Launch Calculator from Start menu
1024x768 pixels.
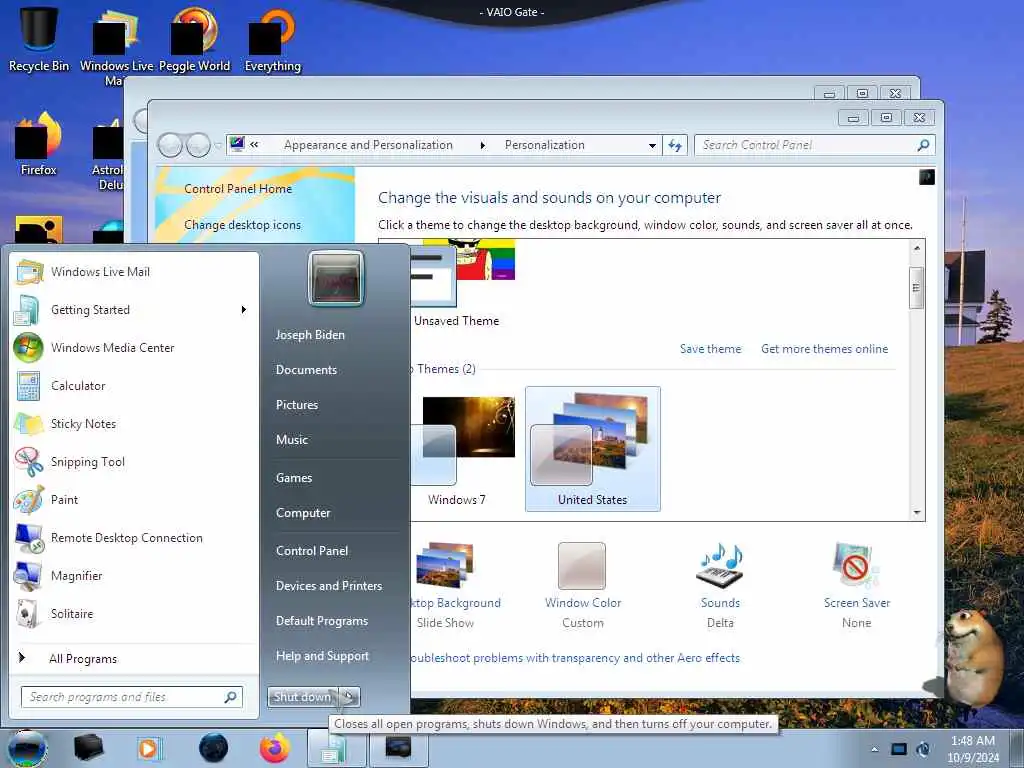click(x=135, y=385)
